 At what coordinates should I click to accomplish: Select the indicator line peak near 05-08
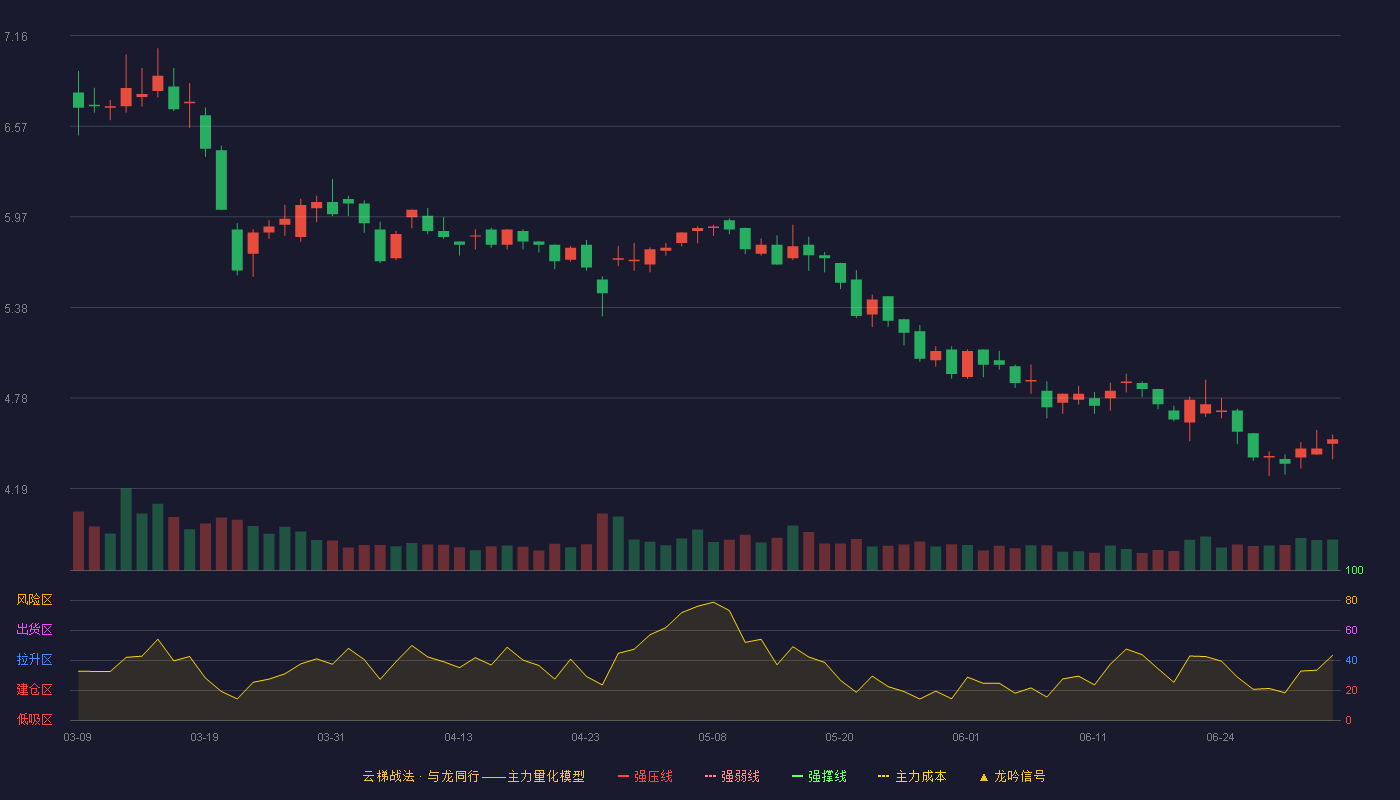click(x=712, y=602)
